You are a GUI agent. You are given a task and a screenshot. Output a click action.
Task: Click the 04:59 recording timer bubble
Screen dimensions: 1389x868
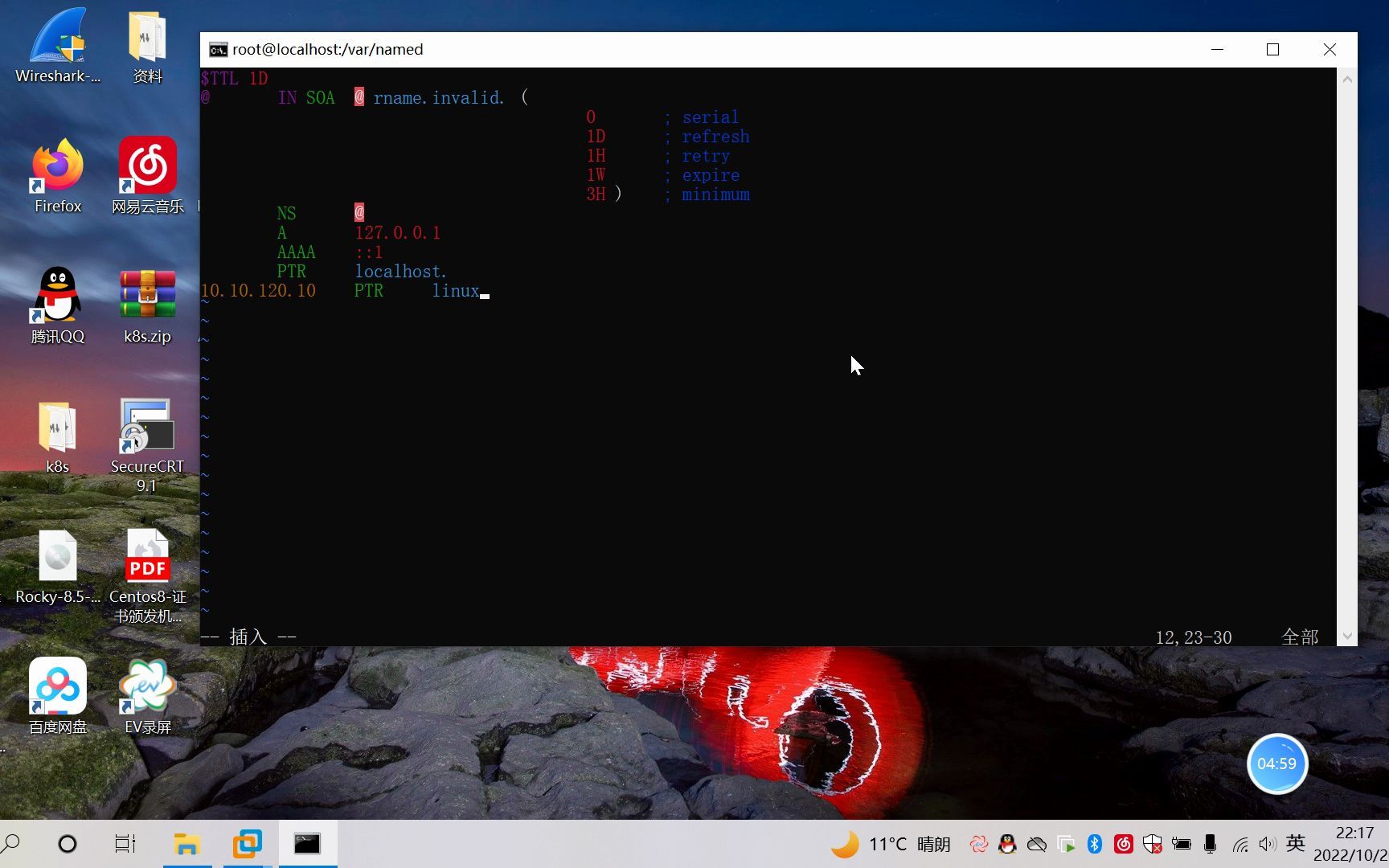(x=1277, y=764)
